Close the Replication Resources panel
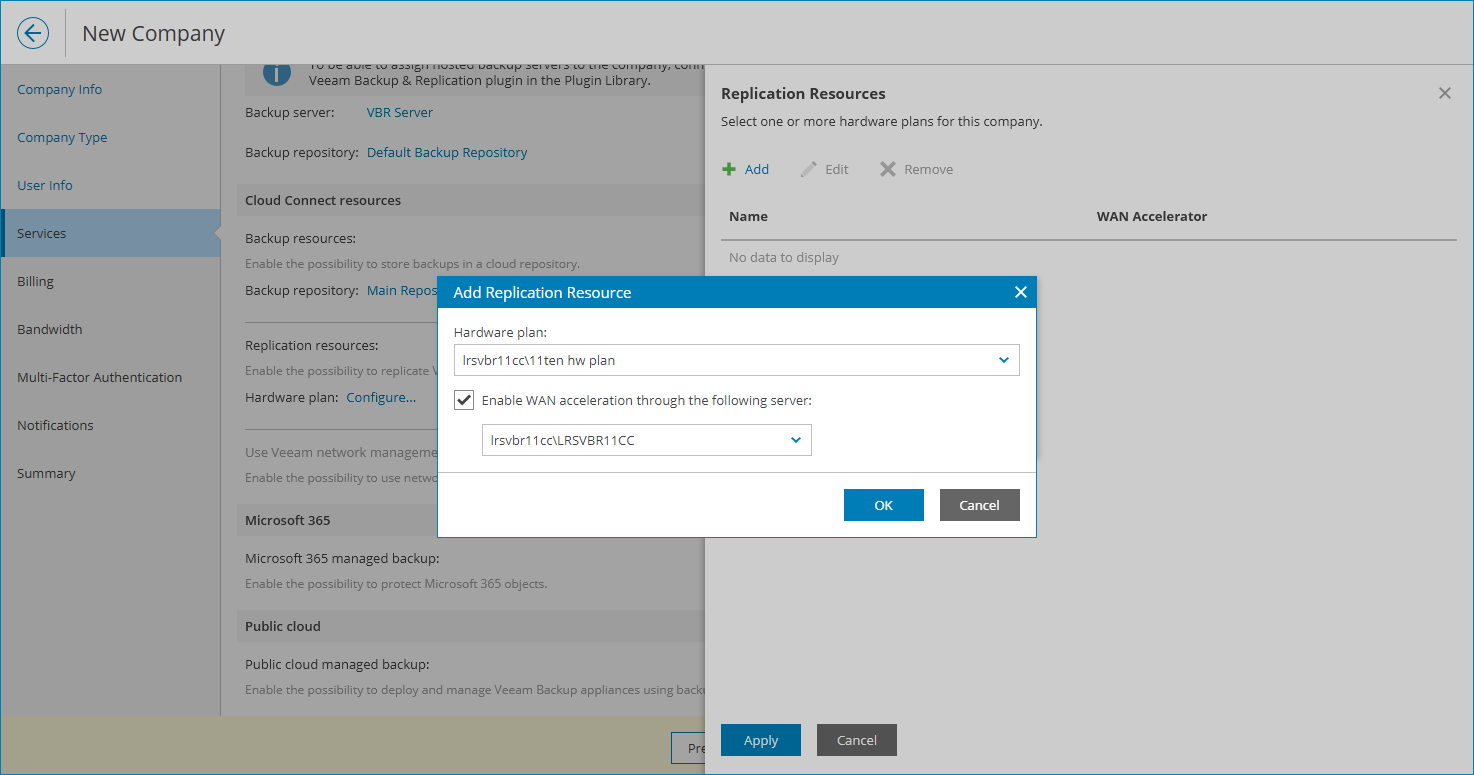The image size is (1474, 775). [x=1444, y=92]
